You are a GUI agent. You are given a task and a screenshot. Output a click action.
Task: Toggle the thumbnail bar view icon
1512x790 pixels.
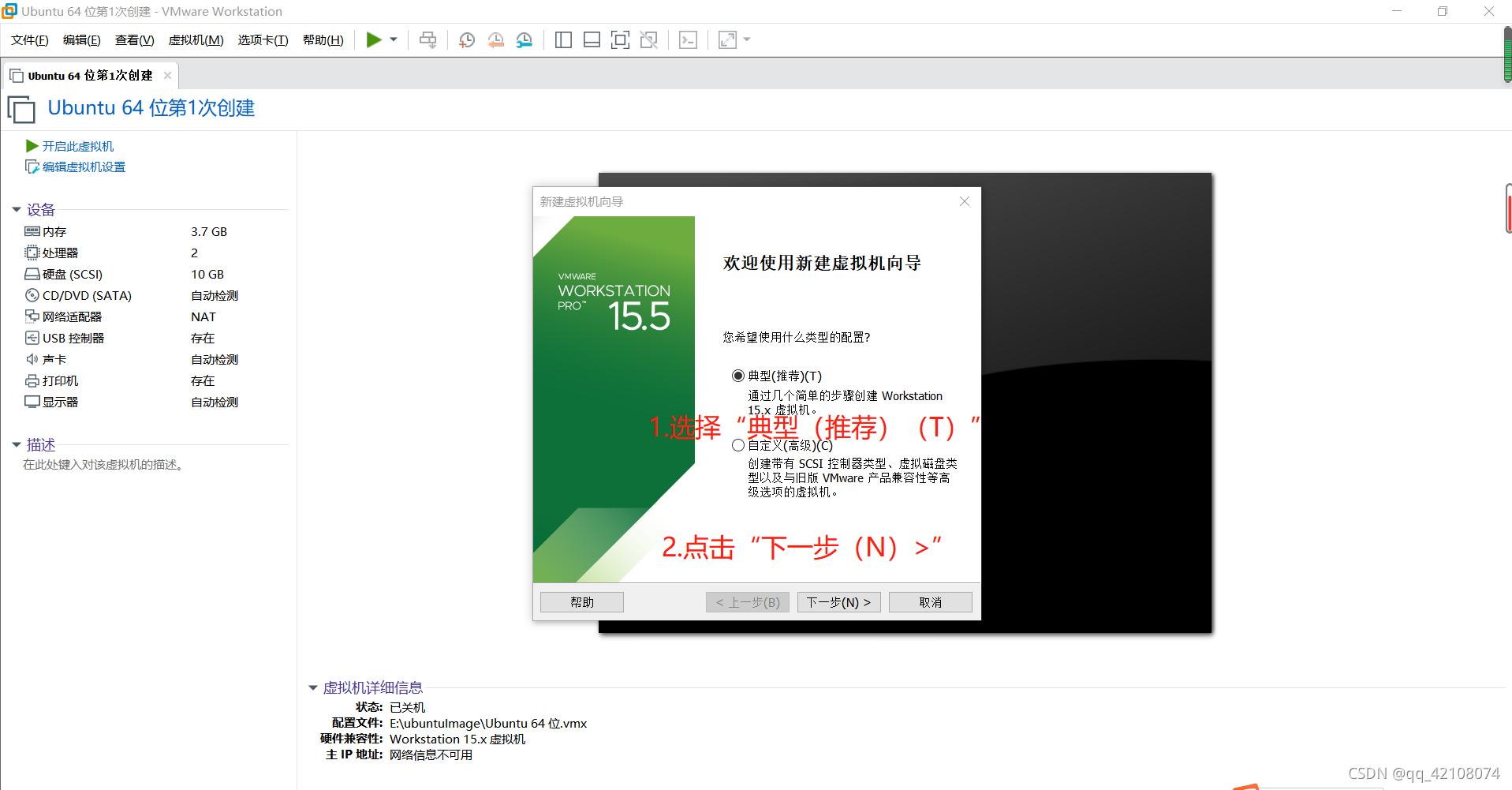coord(592,39)
